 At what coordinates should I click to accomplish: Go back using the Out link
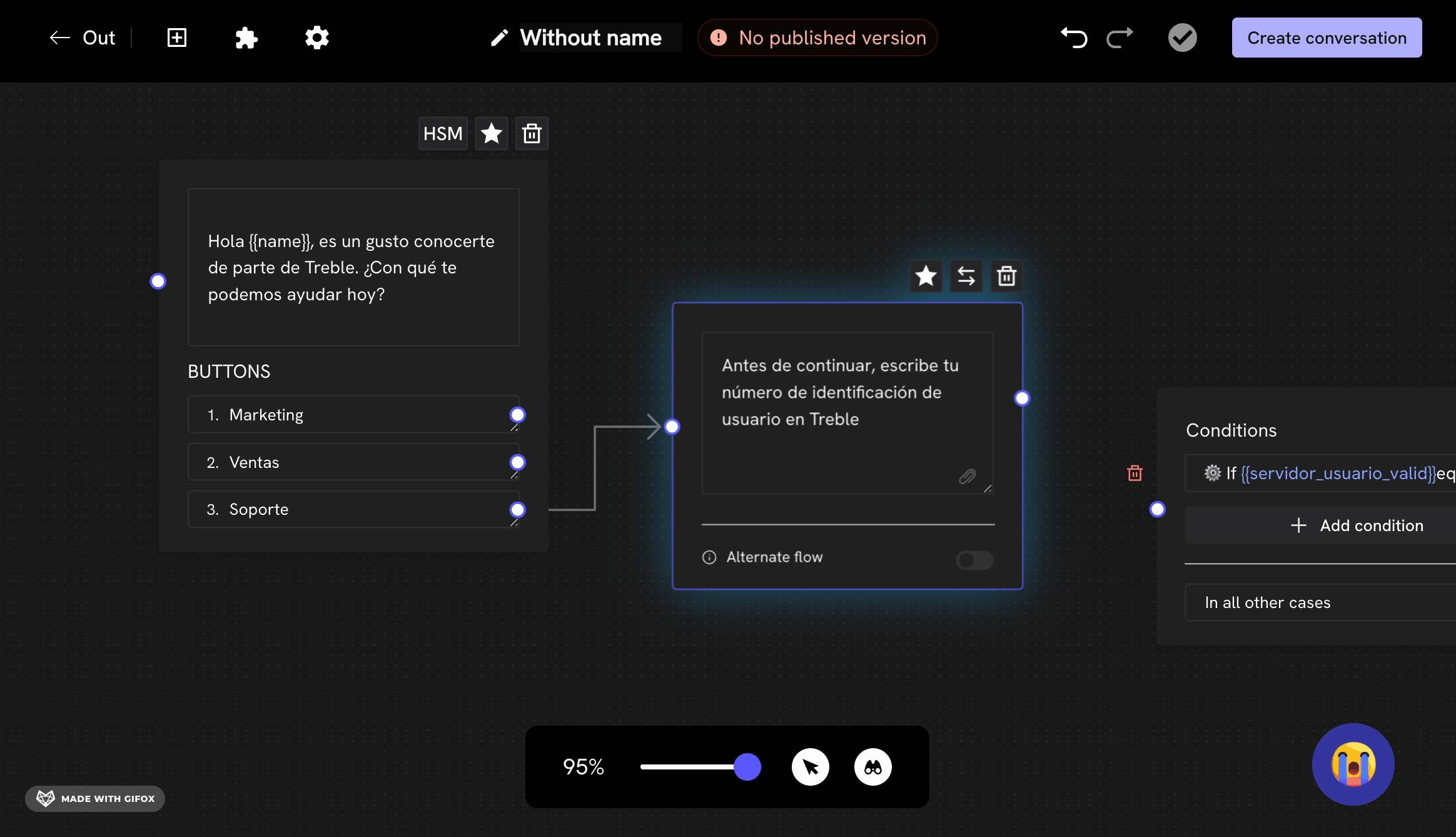click(x=83, y=38)
